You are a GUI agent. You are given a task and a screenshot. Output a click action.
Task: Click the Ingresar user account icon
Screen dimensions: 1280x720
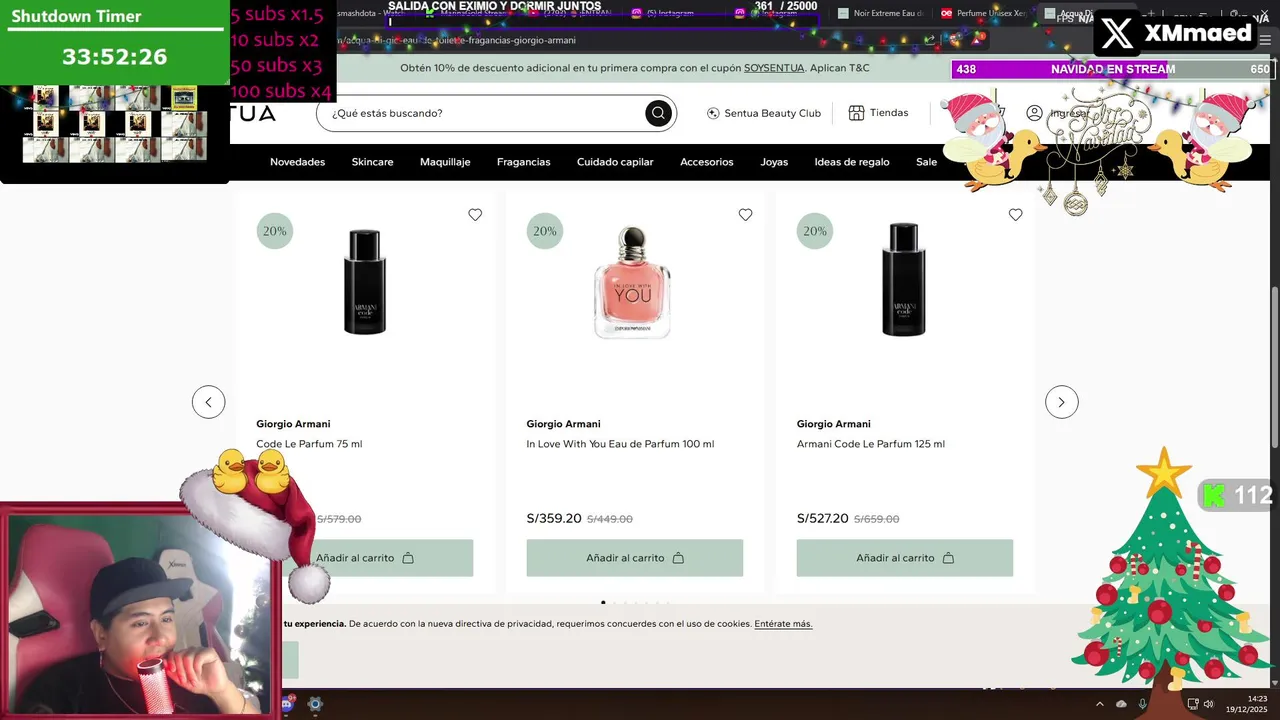pos(1034,113)
